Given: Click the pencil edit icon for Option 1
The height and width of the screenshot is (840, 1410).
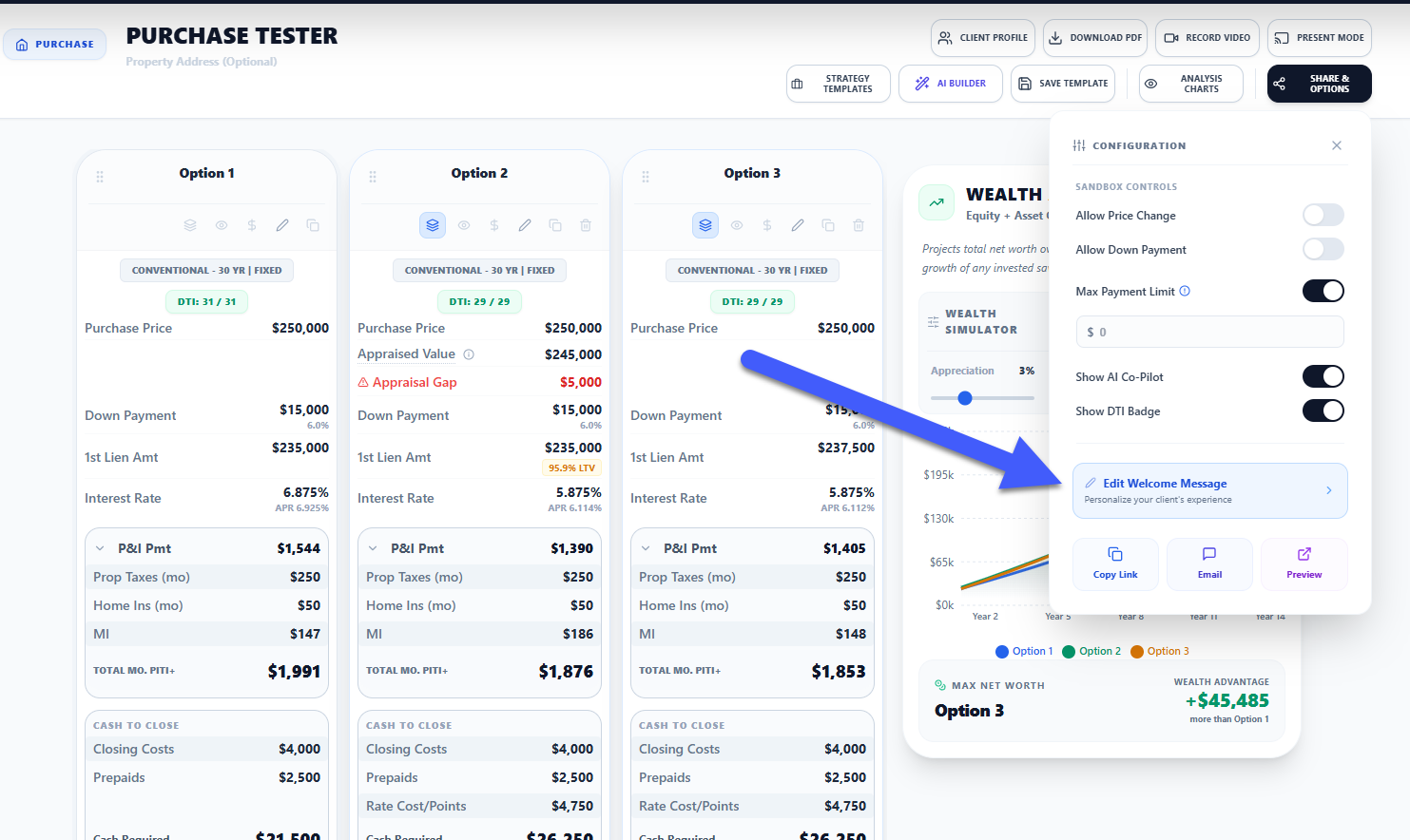Looking at the screenshot, I should click(x=282, y=225).
